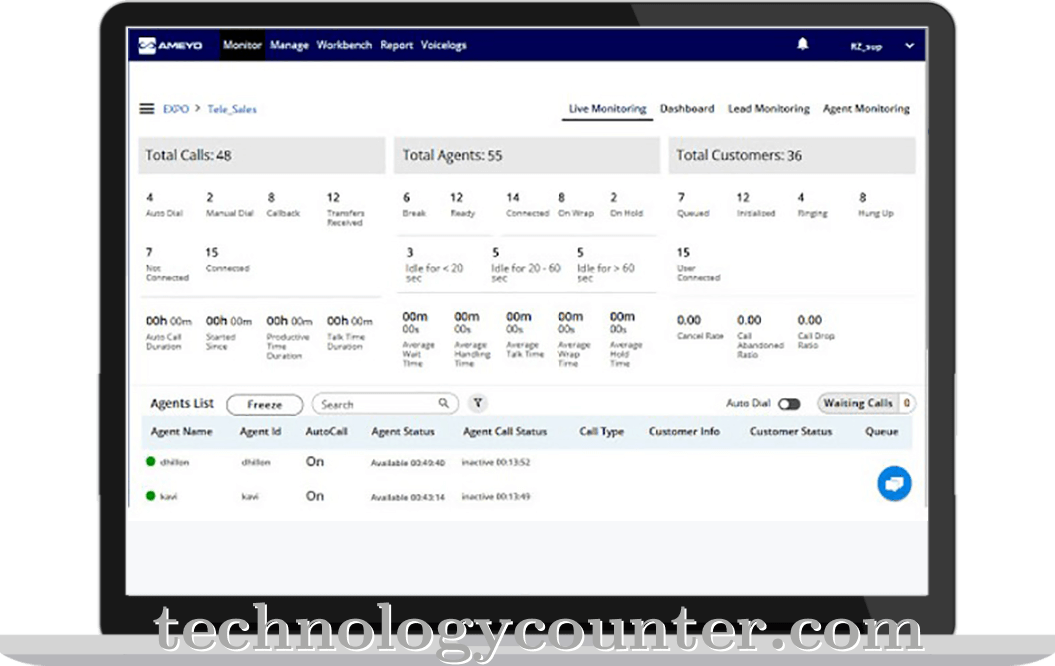Viewport: 1055px width, 666px height.
Task: Click the Customer Info column header
Action: tap(684, 431)
